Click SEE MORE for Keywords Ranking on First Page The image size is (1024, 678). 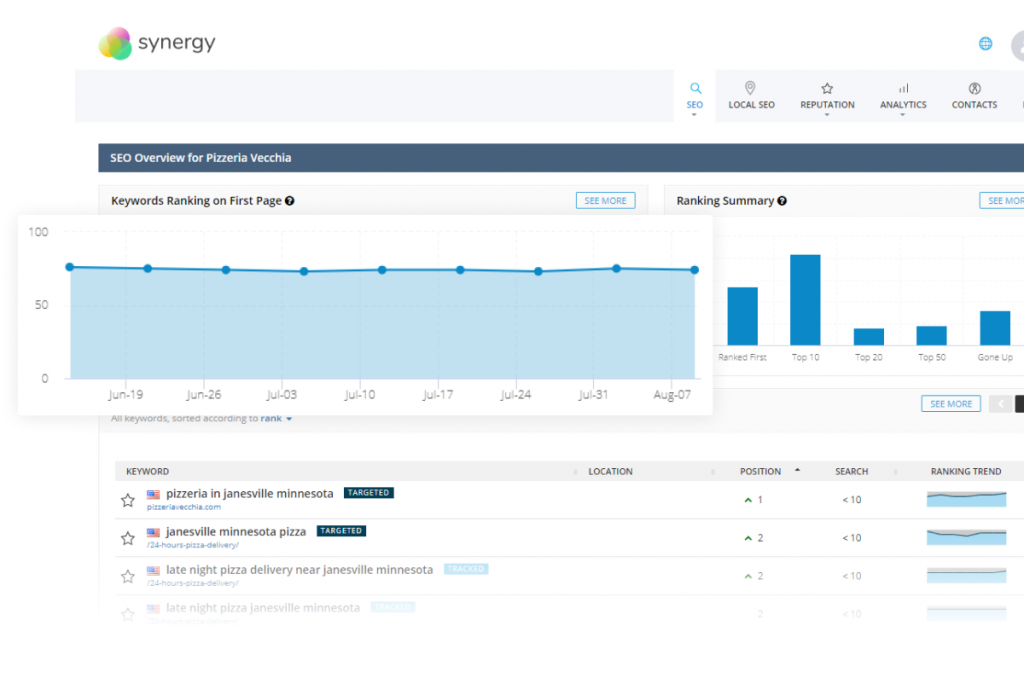tap(605, 201)
